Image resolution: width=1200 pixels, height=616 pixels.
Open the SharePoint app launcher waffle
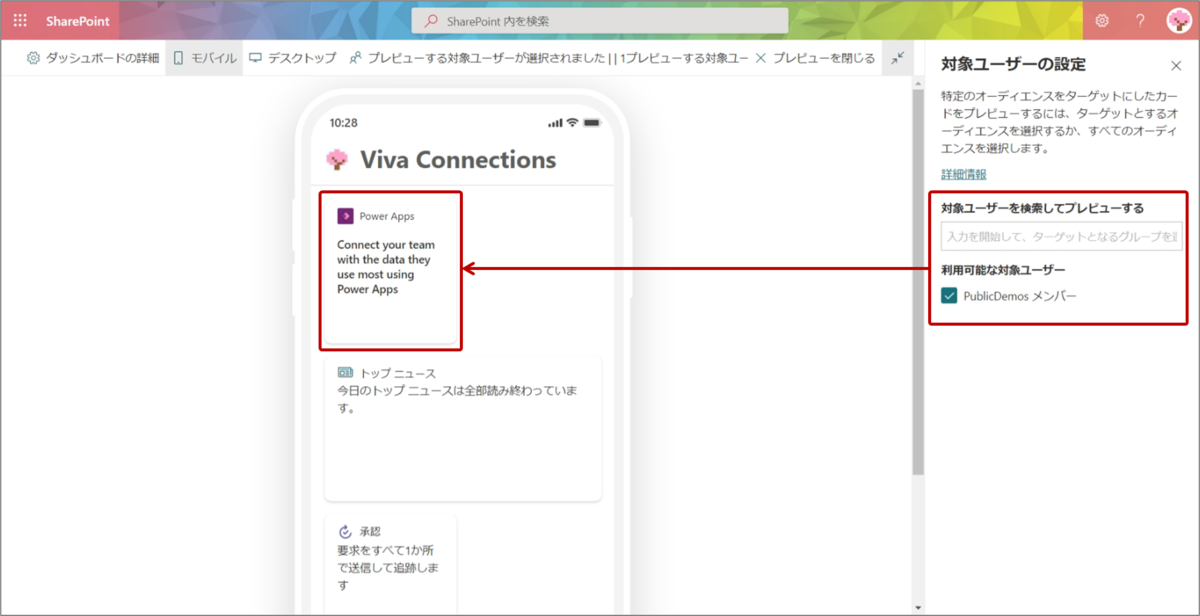[20, 20]
